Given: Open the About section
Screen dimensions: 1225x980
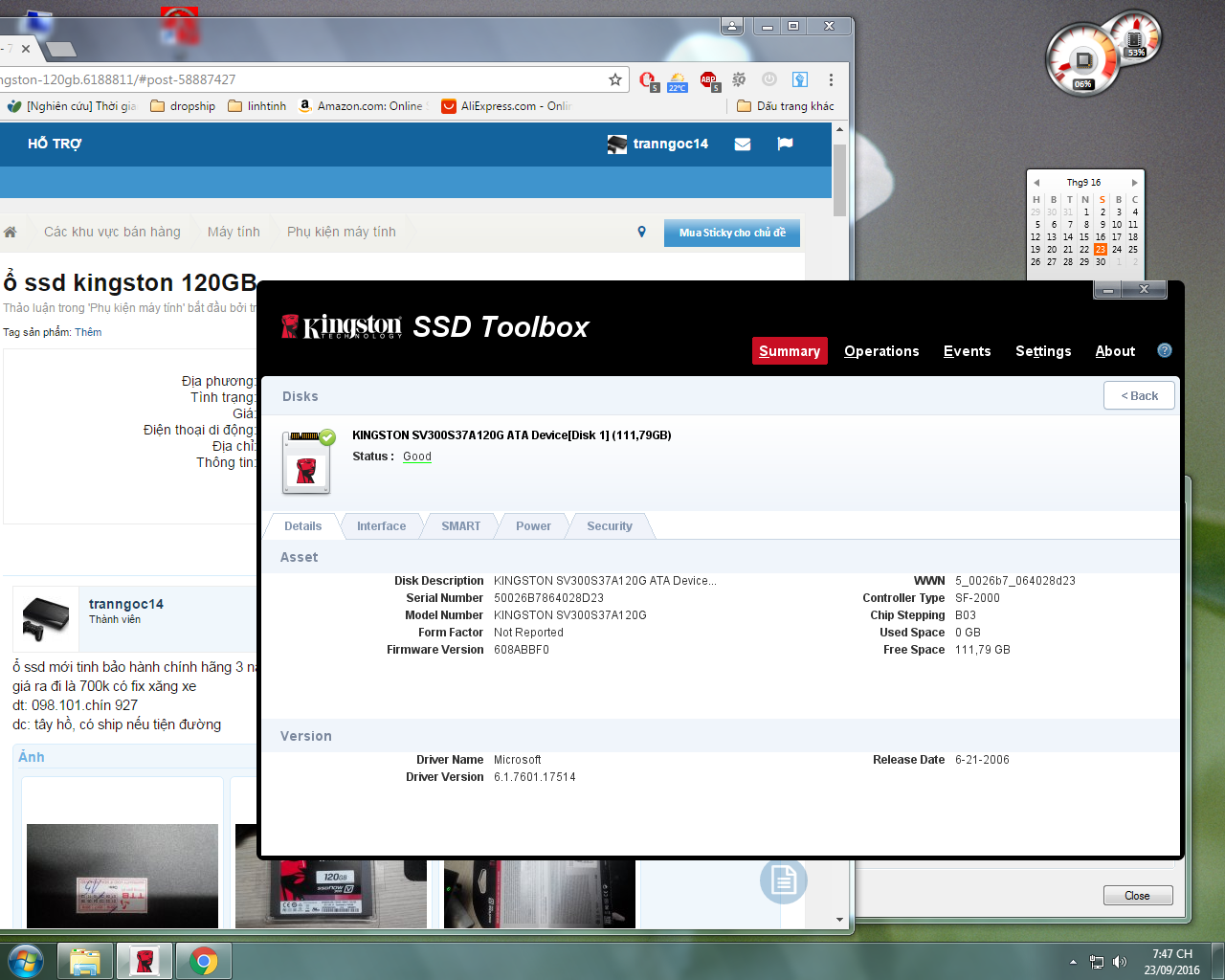Looking at the screenshot, I should (1115, 351).
